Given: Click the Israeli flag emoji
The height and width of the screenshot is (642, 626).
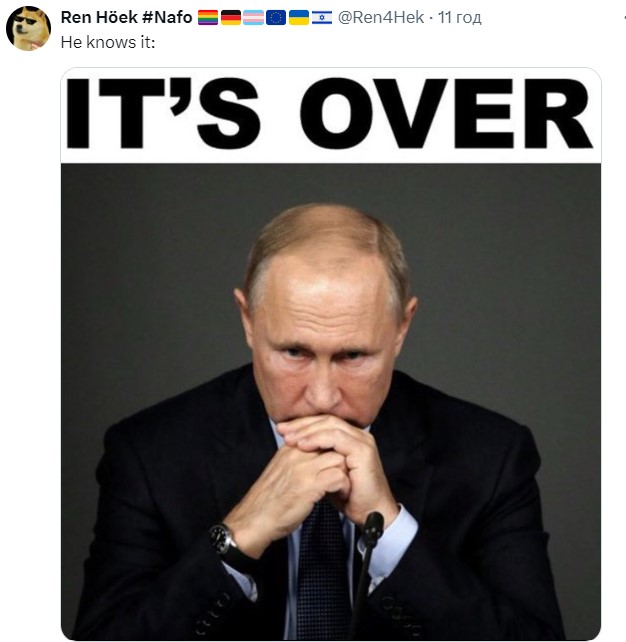Looking at the screenshot, I should (x=322, y=18).
